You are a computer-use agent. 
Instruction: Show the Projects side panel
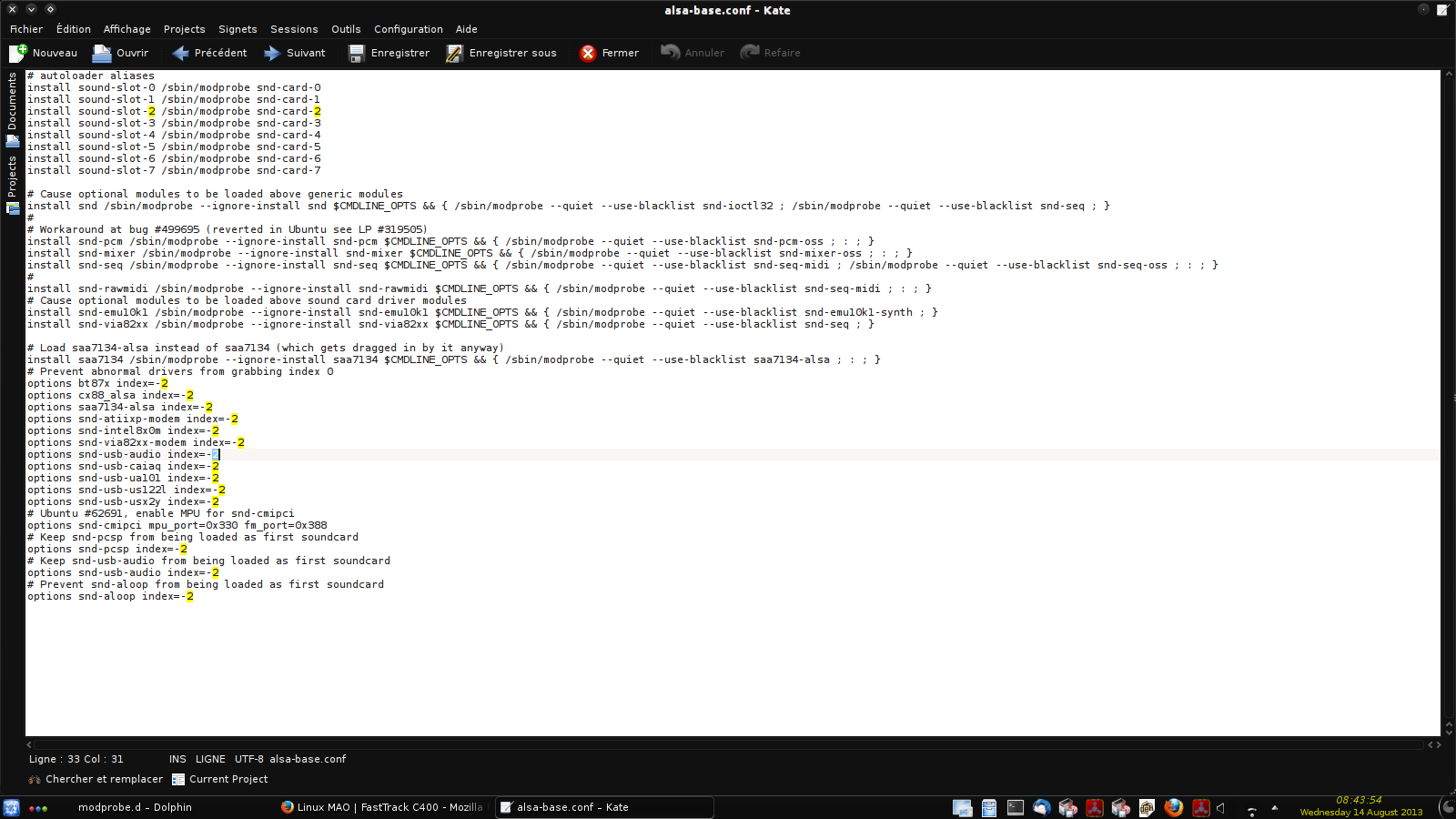(12, 185)
